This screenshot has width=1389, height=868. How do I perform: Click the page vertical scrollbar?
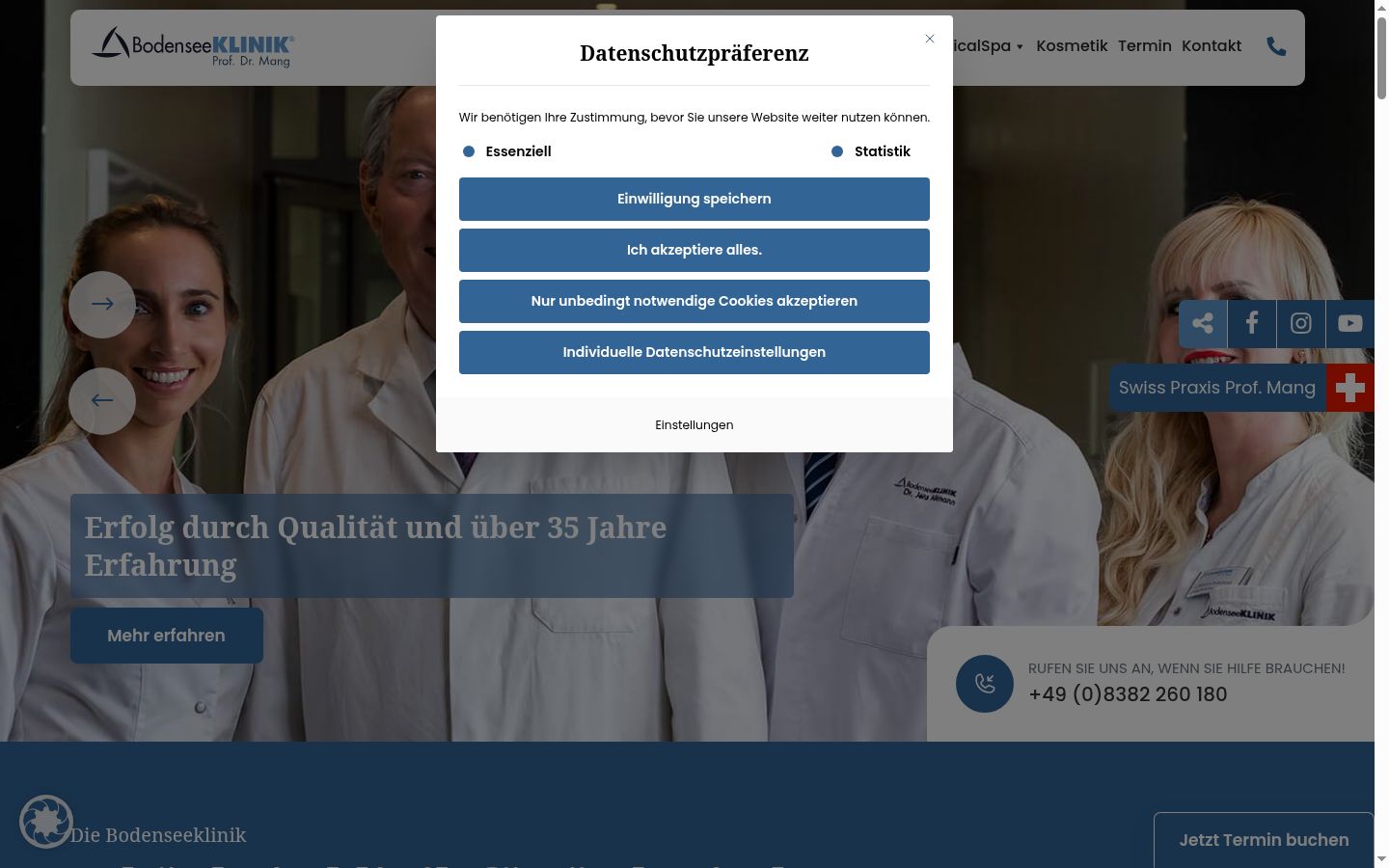1381,434
